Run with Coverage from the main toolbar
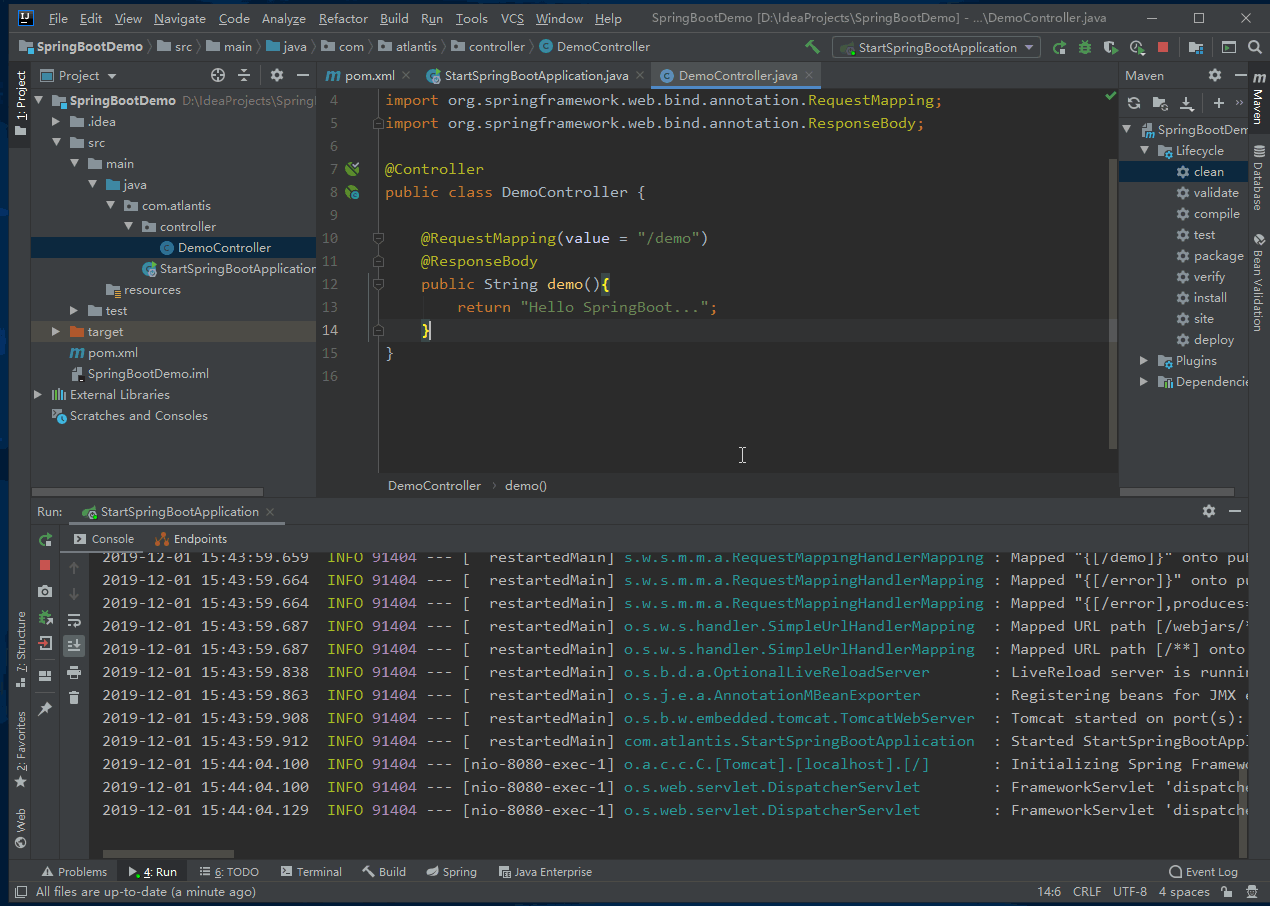The height and width of the screenshot is (906, 1270). 1110,47
